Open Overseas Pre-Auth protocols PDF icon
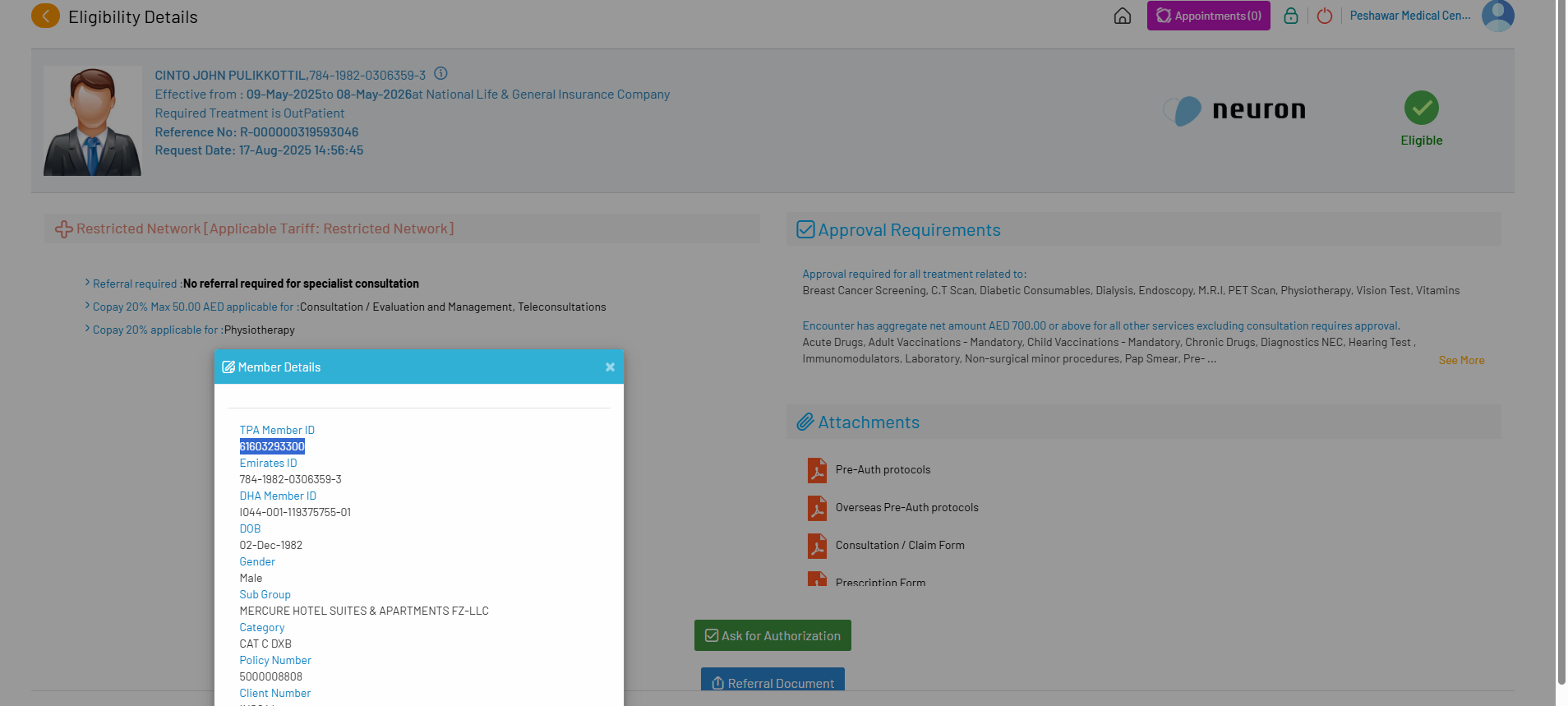This screenshot has height=706, width=1568. coord(817,508)
